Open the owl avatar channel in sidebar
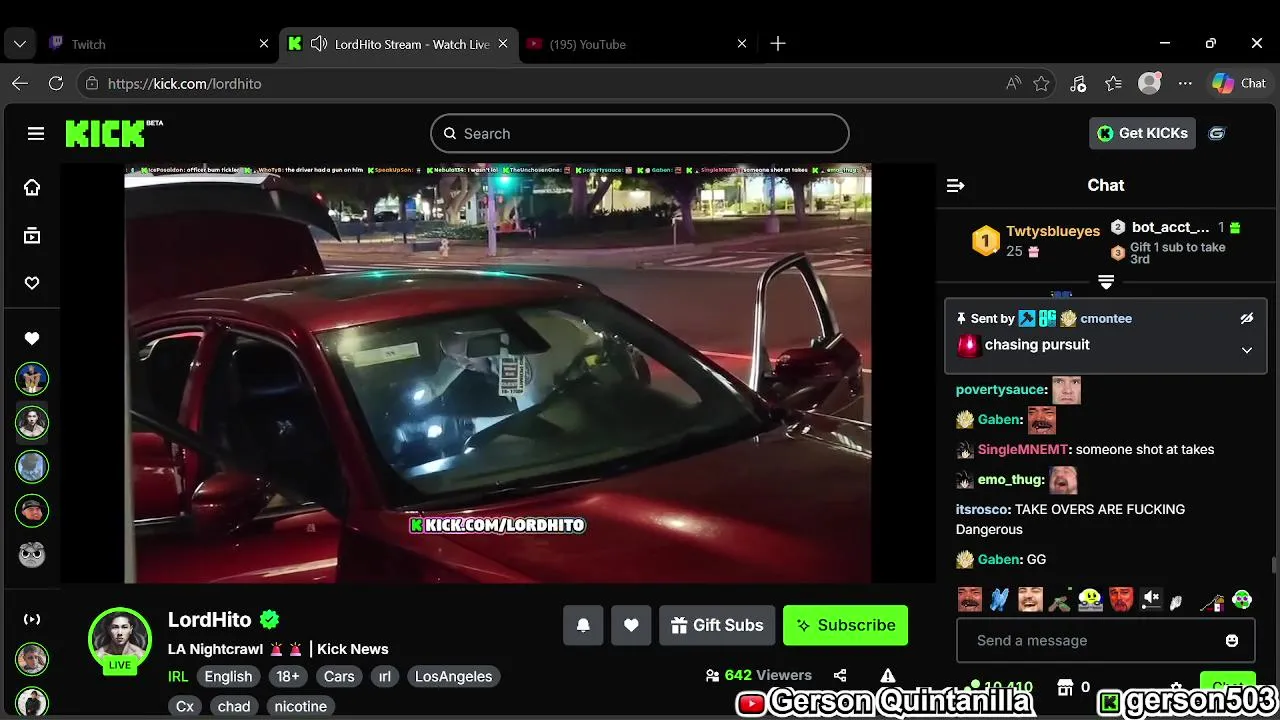This screenshot has height=720, width=1280. [32, 554]
